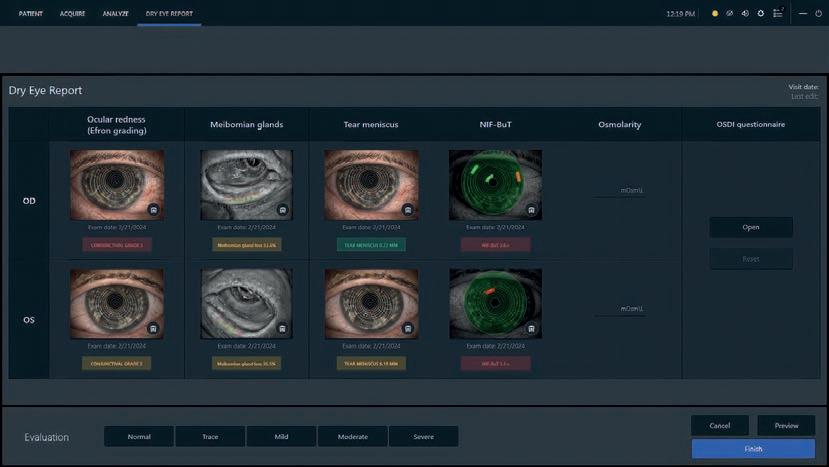
Task: Go to the Analyze tab
Action: coord(115,13)
